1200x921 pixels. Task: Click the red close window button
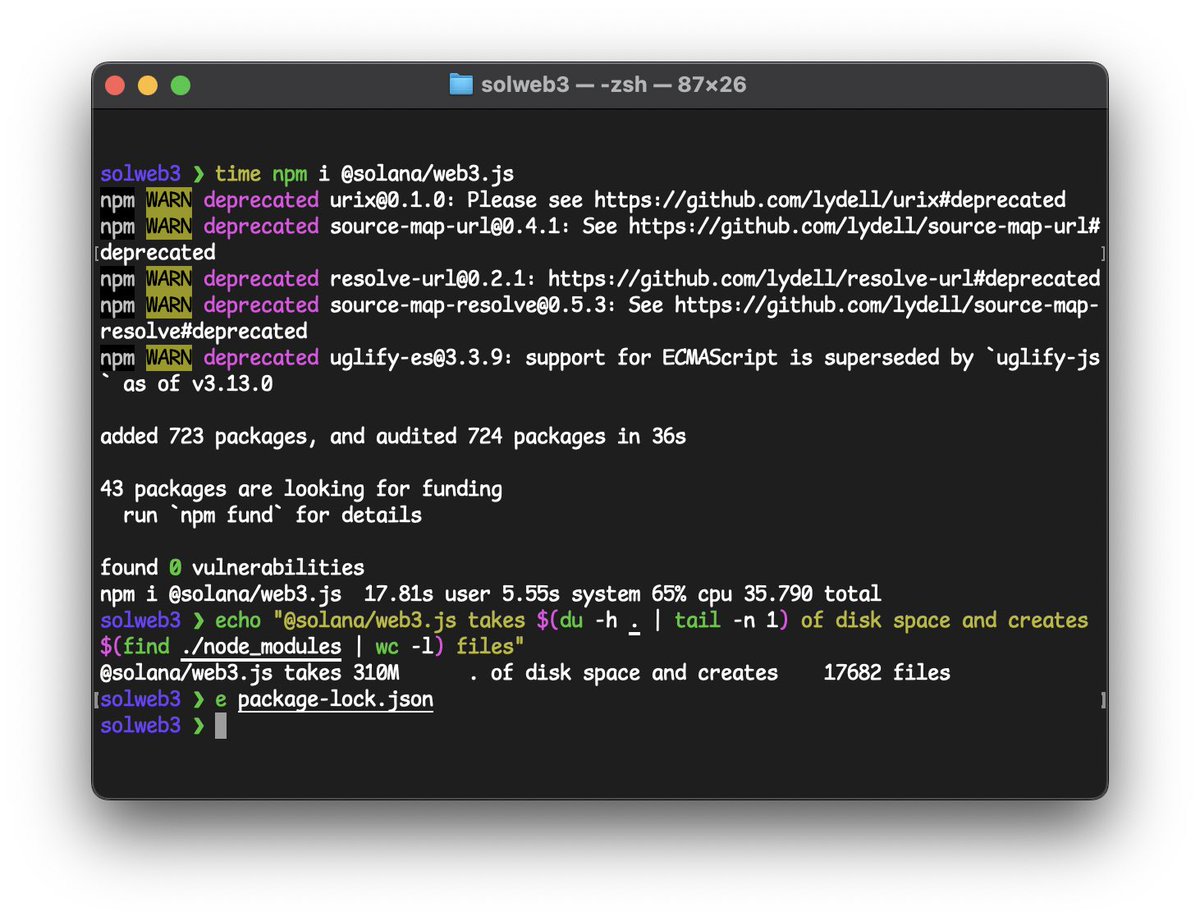(x=115, y=85)
